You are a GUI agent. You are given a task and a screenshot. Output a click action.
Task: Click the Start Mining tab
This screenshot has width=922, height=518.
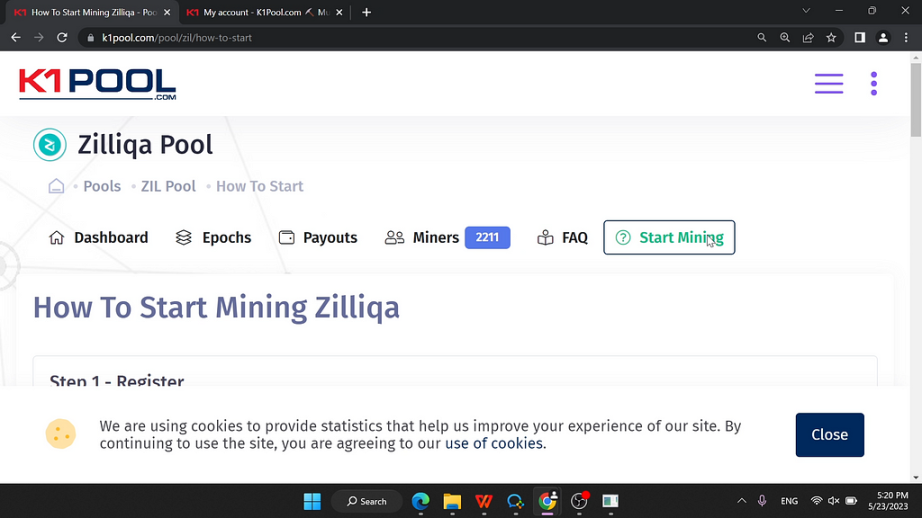coord(669,238)
